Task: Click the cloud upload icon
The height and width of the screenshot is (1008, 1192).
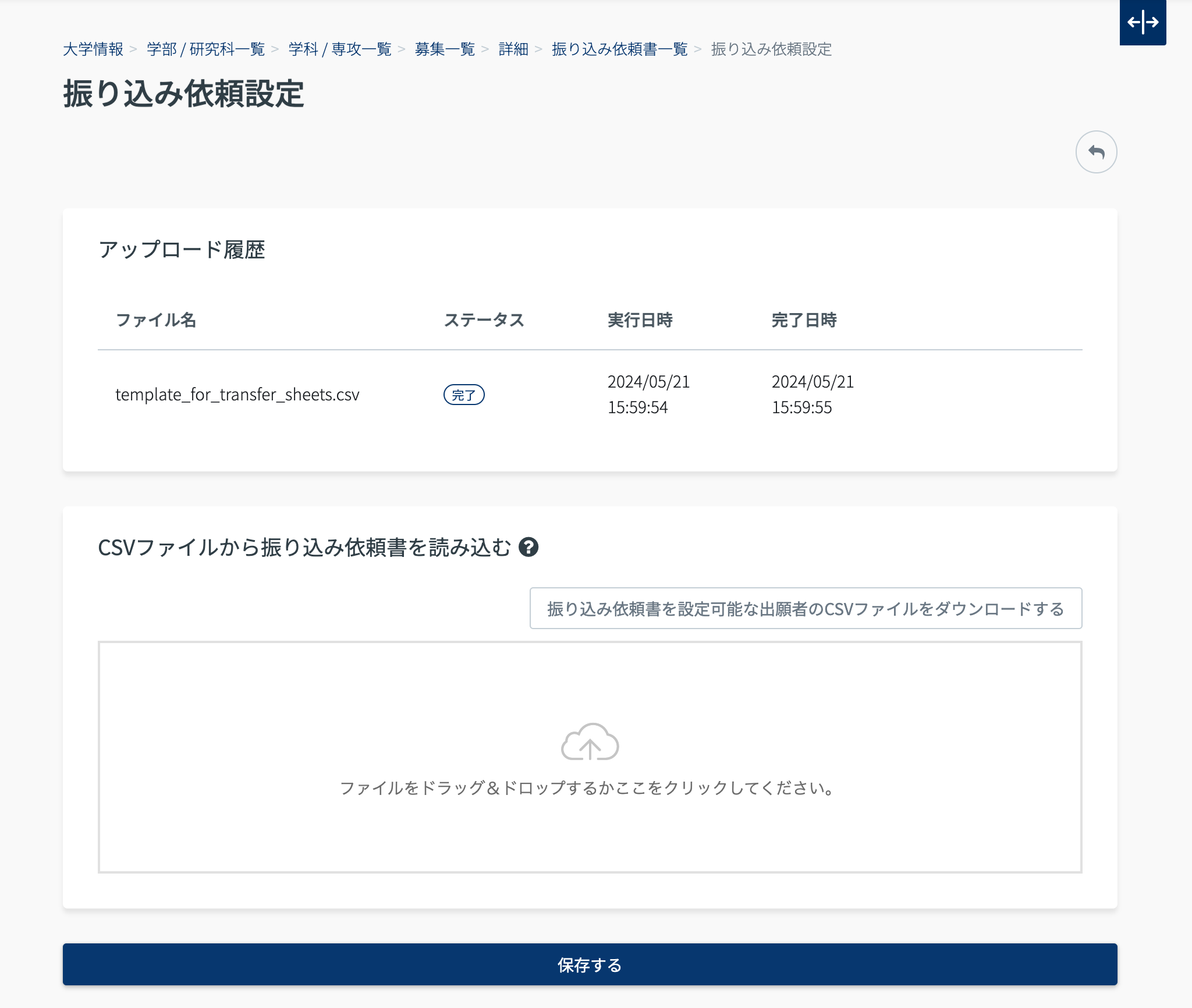Action: click(x=590, y=742)
